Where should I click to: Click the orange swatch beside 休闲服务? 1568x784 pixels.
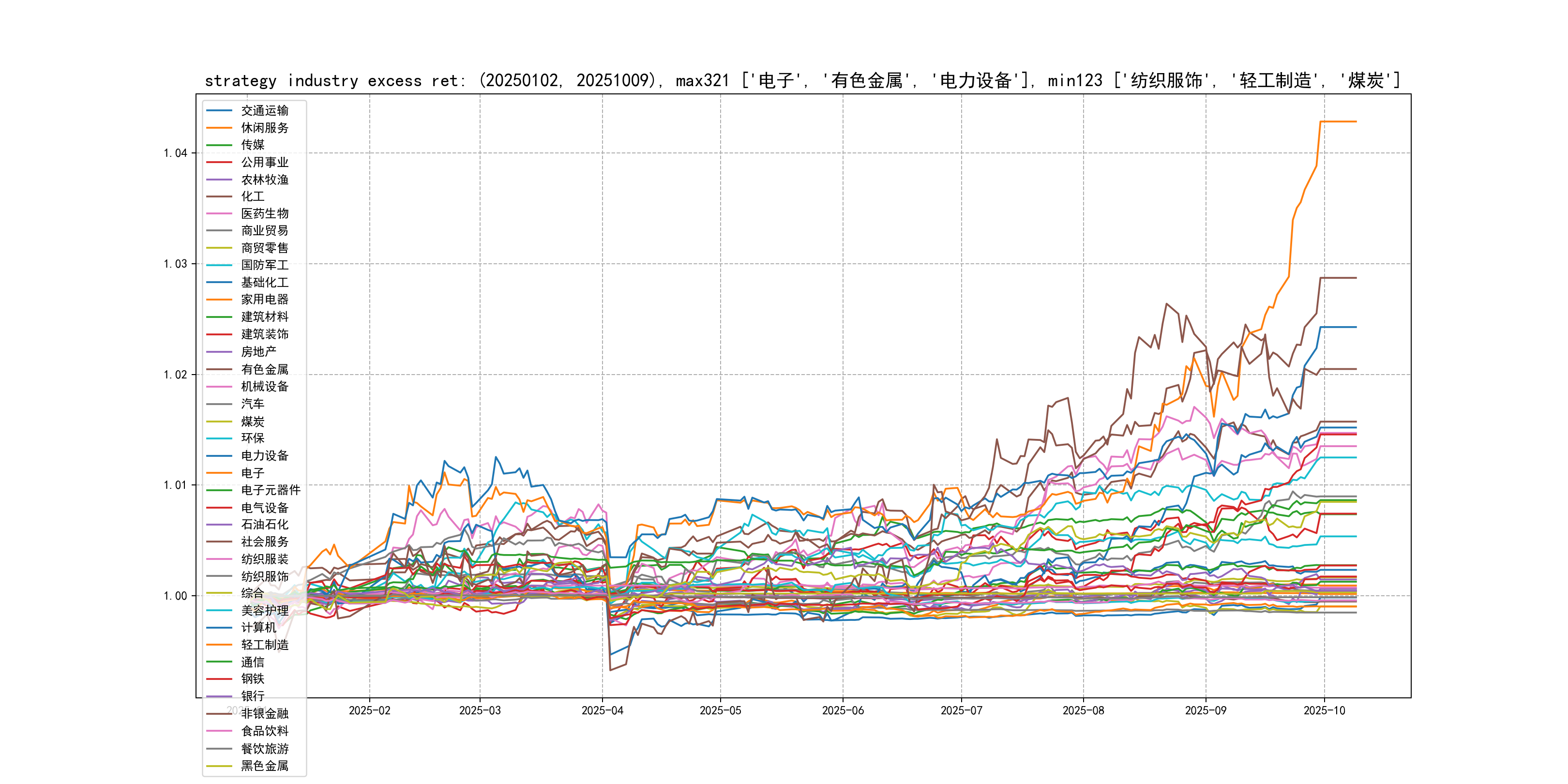(x=219, y=128)
